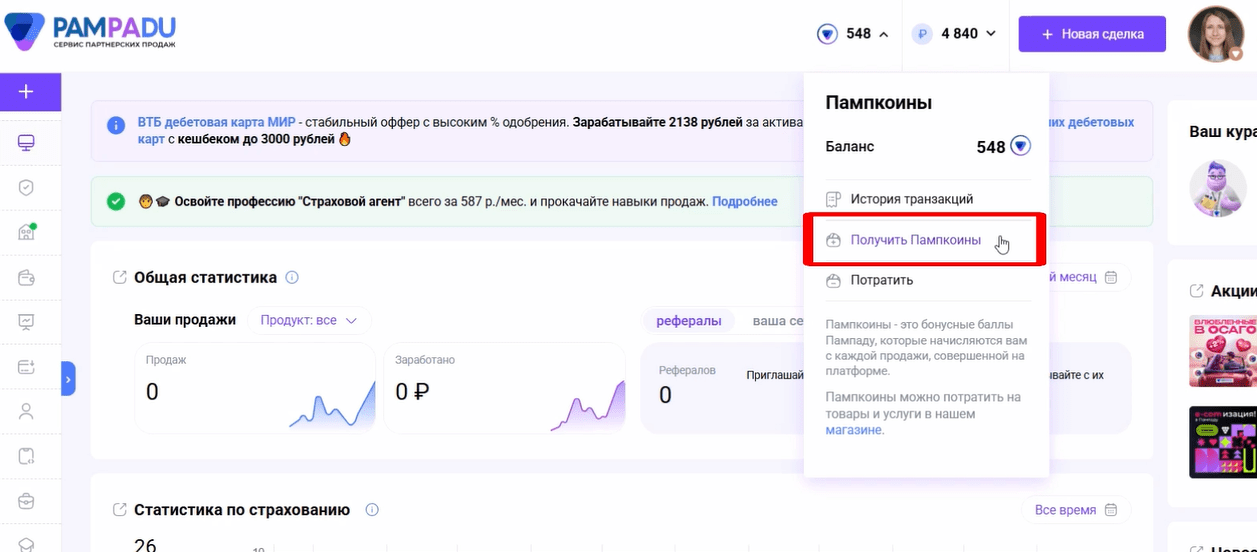Click the Рефералов count card
1257x552 pixels.
(x=720, y=388)
